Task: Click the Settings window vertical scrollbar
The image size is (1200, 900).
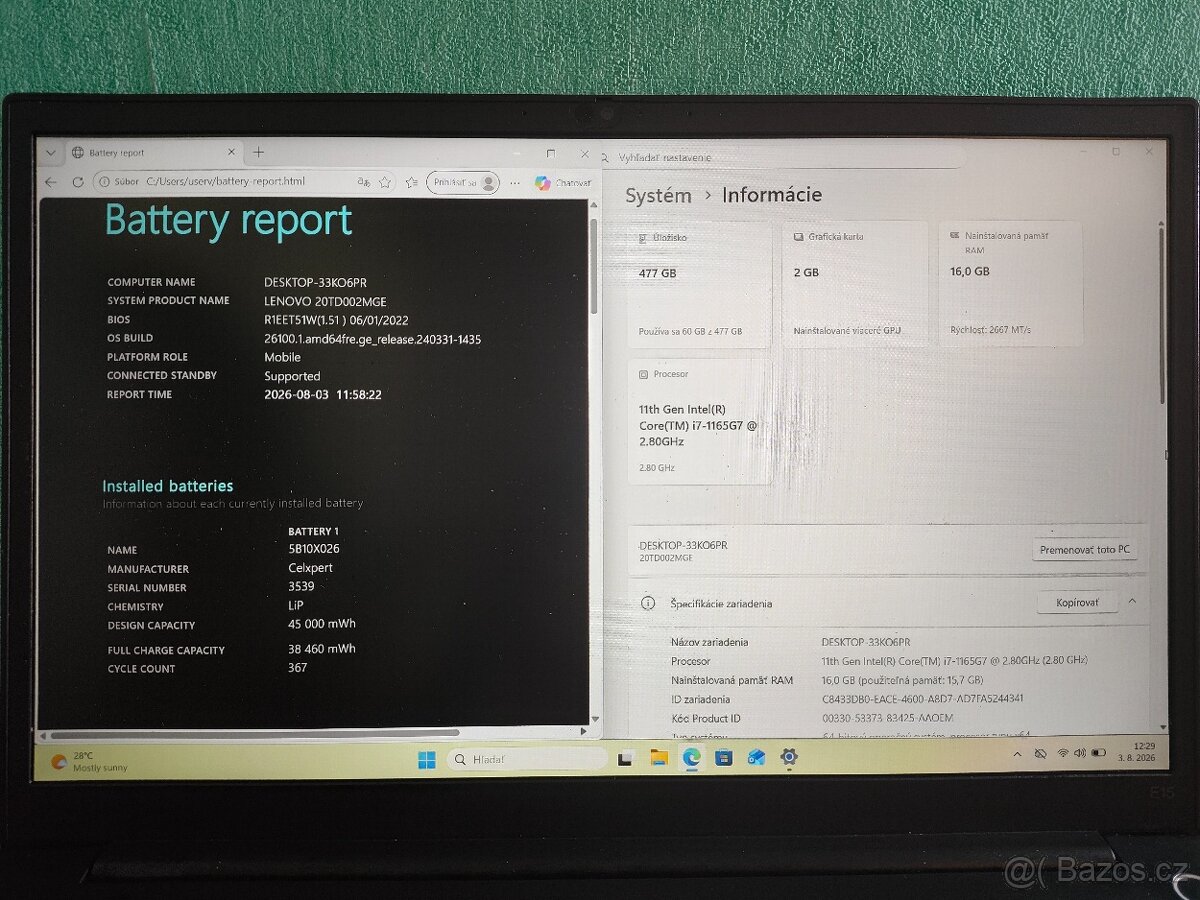Action: tap(1162, 315)
